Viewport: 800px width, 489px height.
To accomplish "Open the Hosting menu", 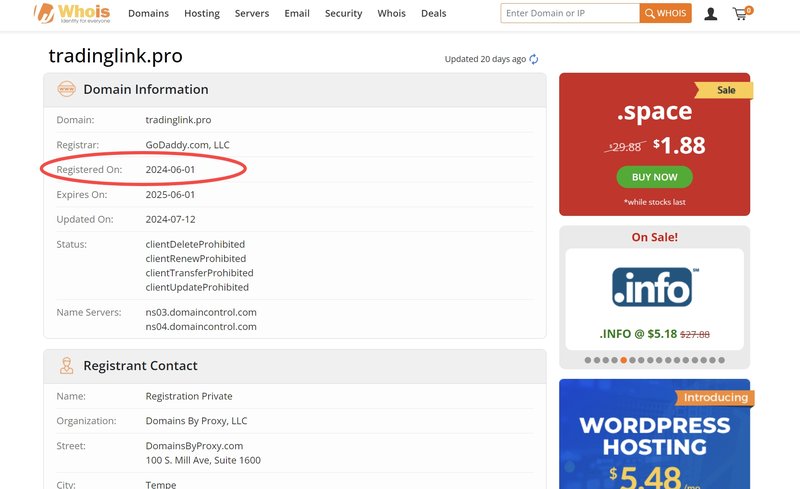I will click(202, 13).
